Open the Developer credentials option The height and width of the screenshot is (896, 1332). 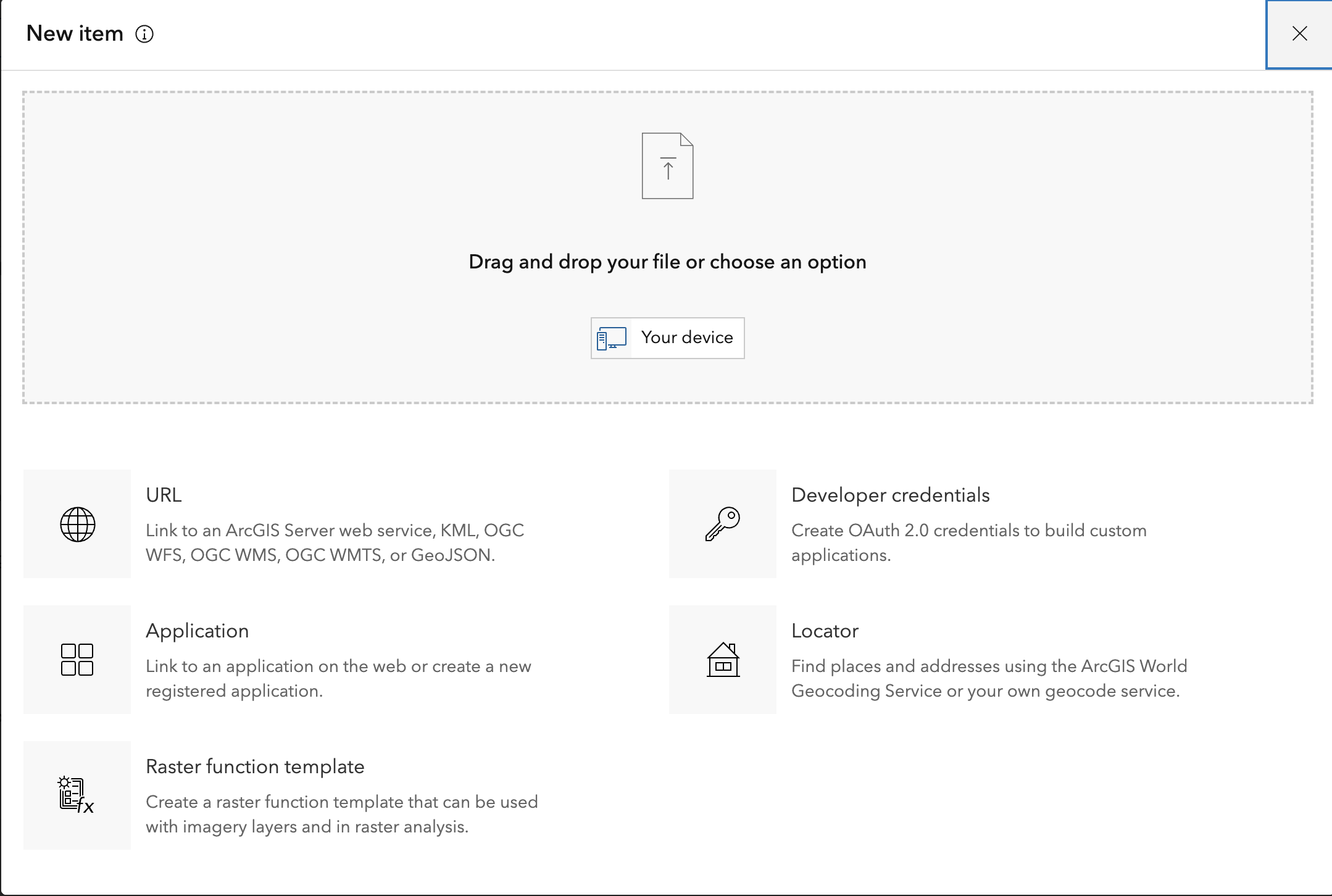(x=890, y=495)
